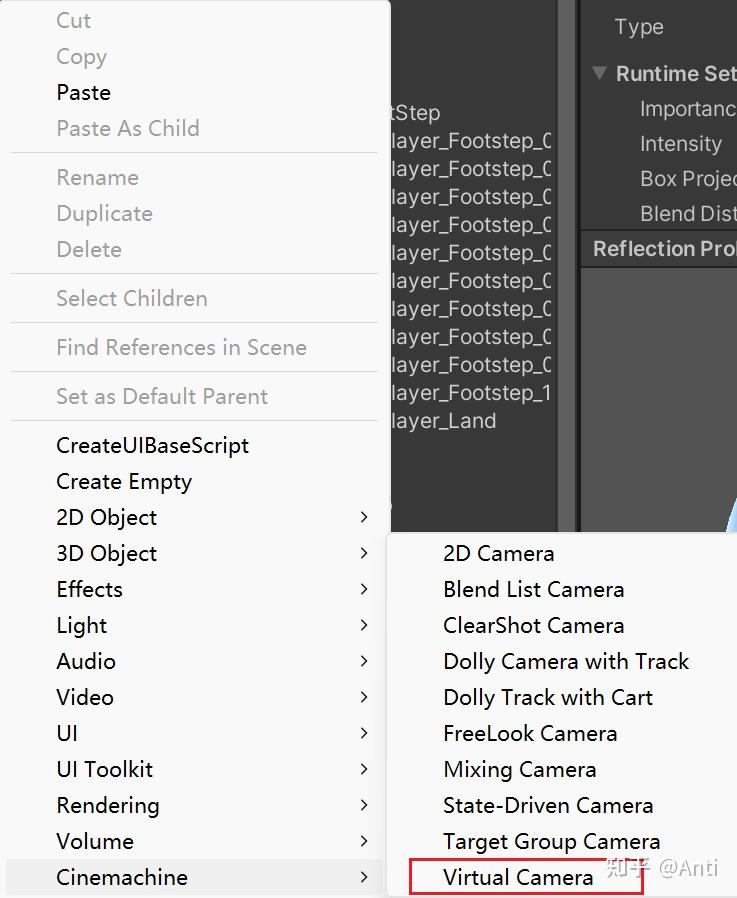Collapse the Runtime Settings foldout

tap(598, 73)
